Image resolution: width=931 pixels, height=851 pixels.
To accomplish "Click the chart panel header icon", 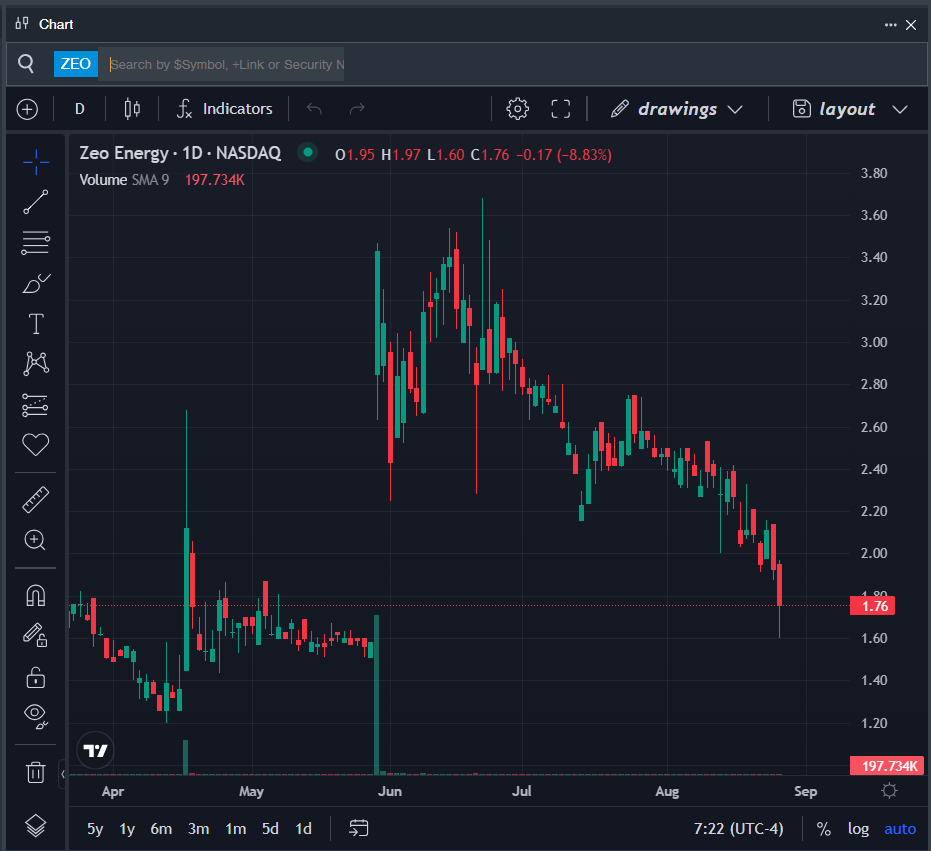I will pos(22,24).
